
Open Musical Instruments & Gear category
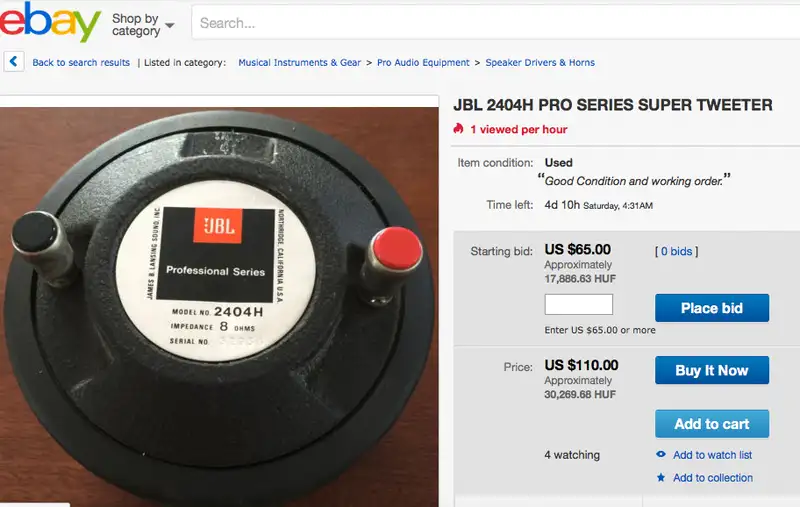(x=299, y=62)
